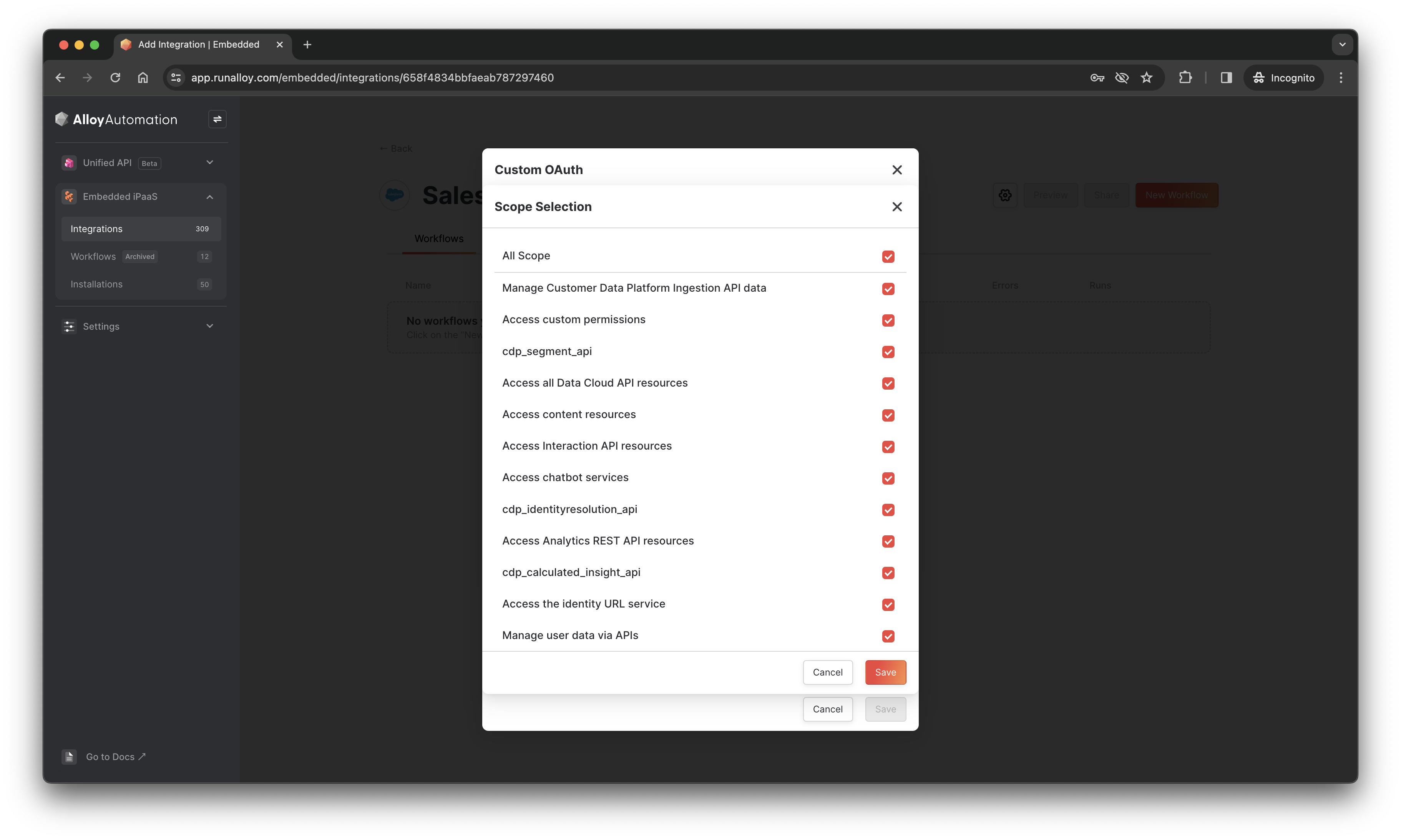Reload the page
Image resolution: width=1401 pixels, height=840 pixels.
(115, 78)
